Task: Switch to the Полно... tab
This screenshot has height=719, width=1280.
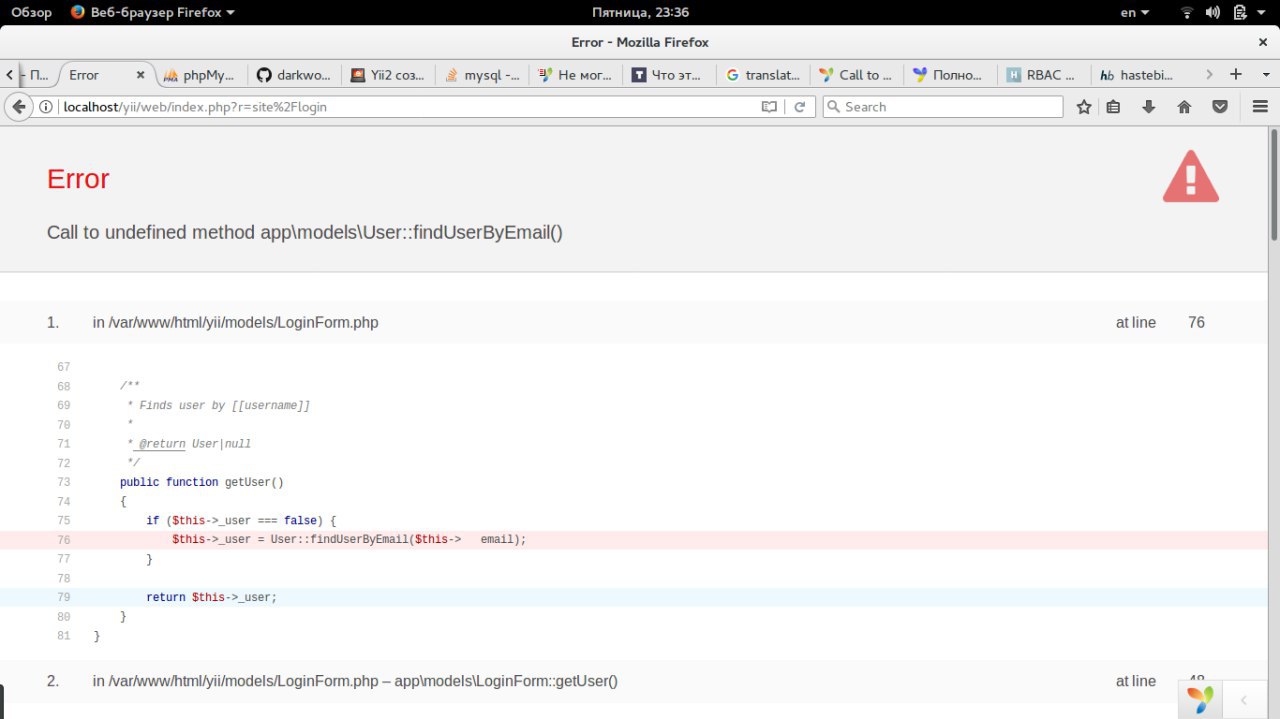Action: click(950, 75)
